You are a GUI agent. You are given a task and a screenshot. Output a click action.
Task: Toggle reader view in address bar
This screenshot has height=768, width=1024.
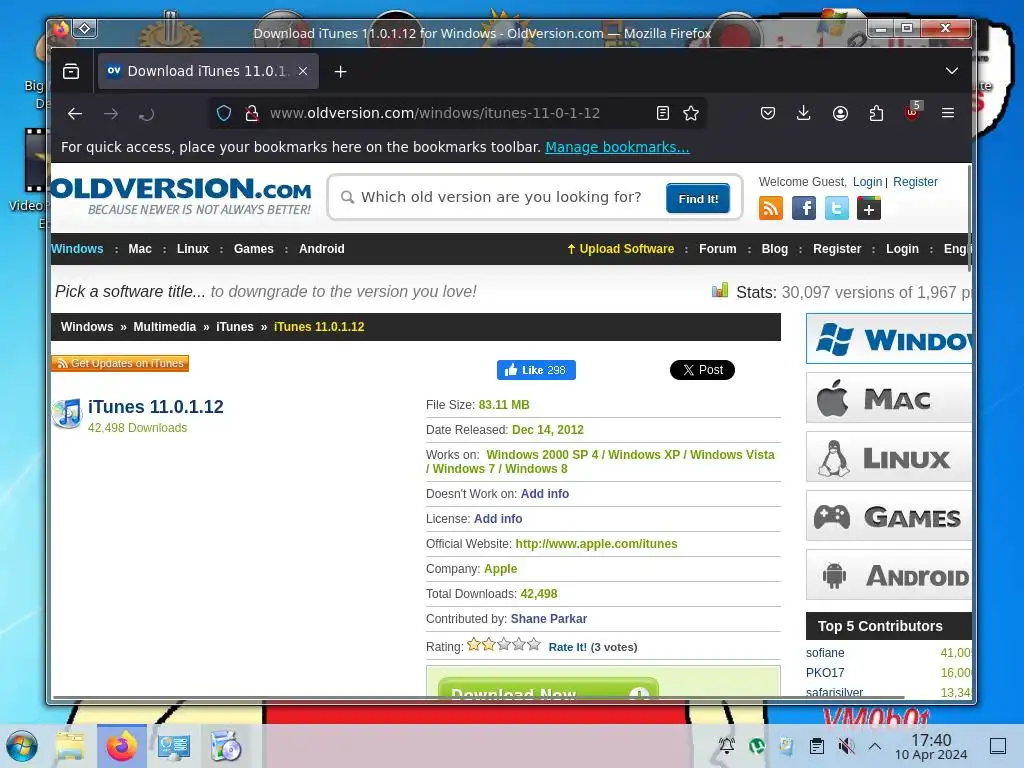point(663,113)
